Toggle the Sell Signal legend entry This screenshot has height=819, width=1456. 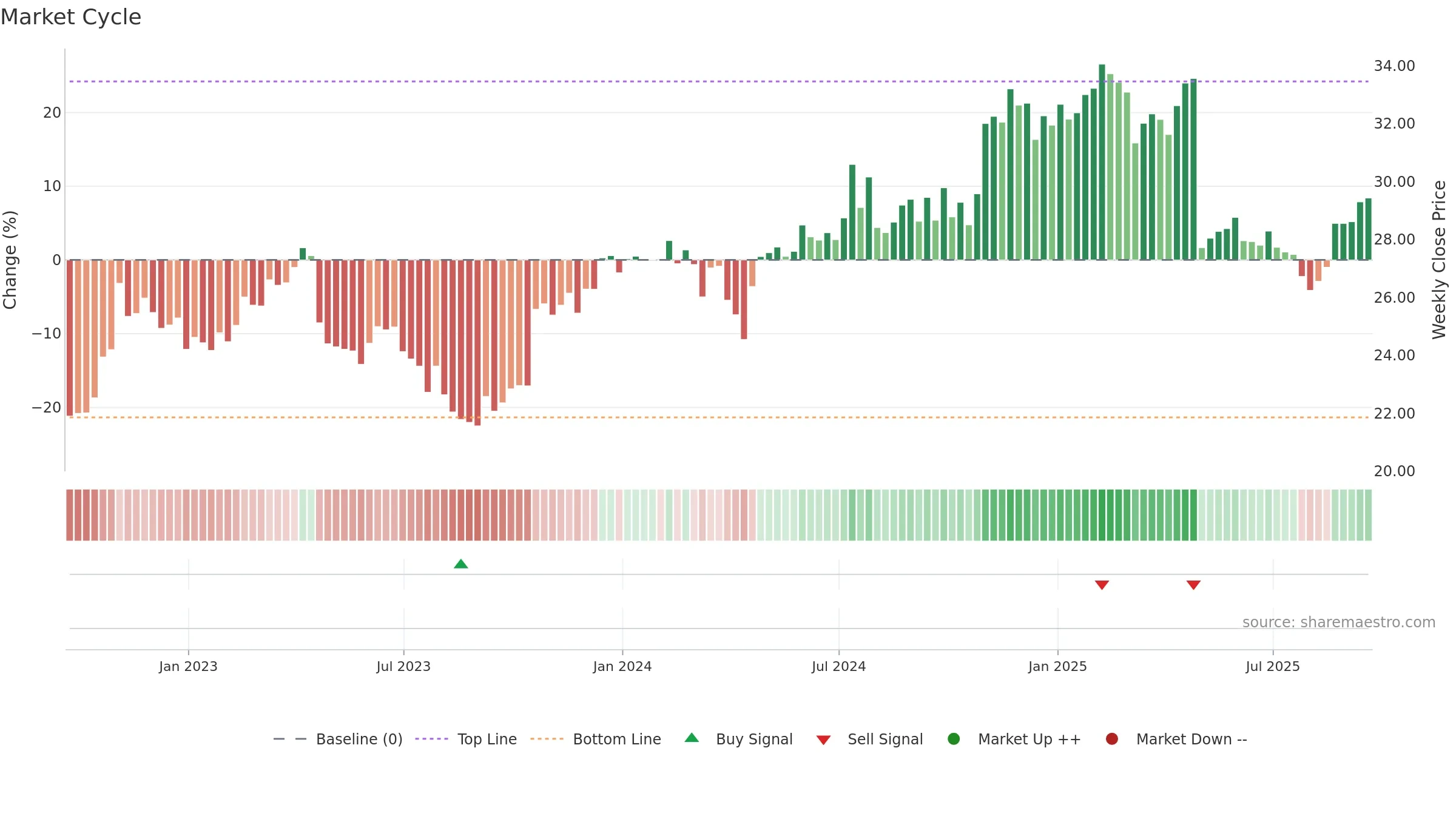click(869, 739)
